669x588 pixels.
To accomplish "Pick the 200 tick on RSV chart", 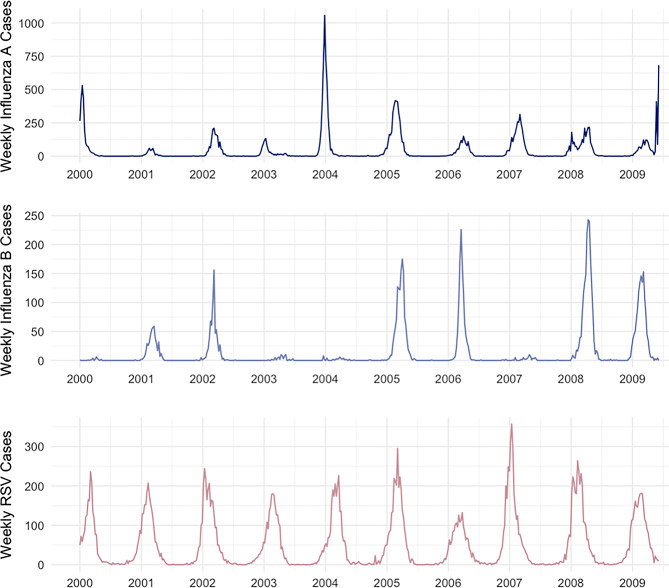I will click(x=35, y=486).
